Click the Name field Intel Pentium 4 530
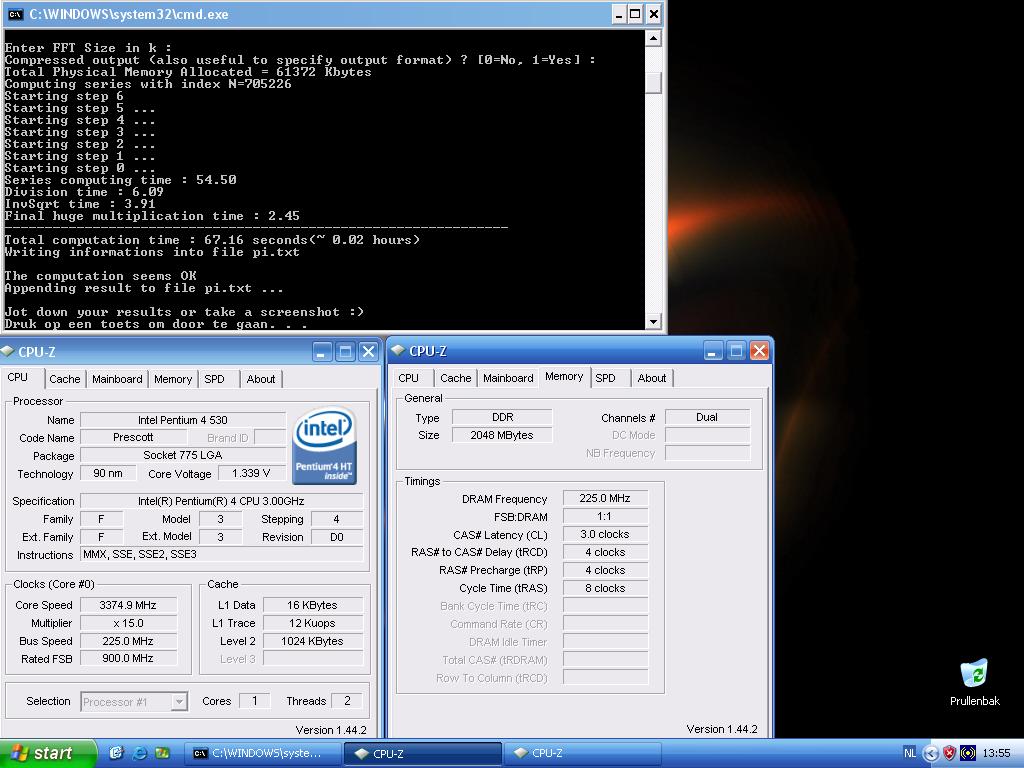This screenshot has height=768, width=1024. [183, 420]
